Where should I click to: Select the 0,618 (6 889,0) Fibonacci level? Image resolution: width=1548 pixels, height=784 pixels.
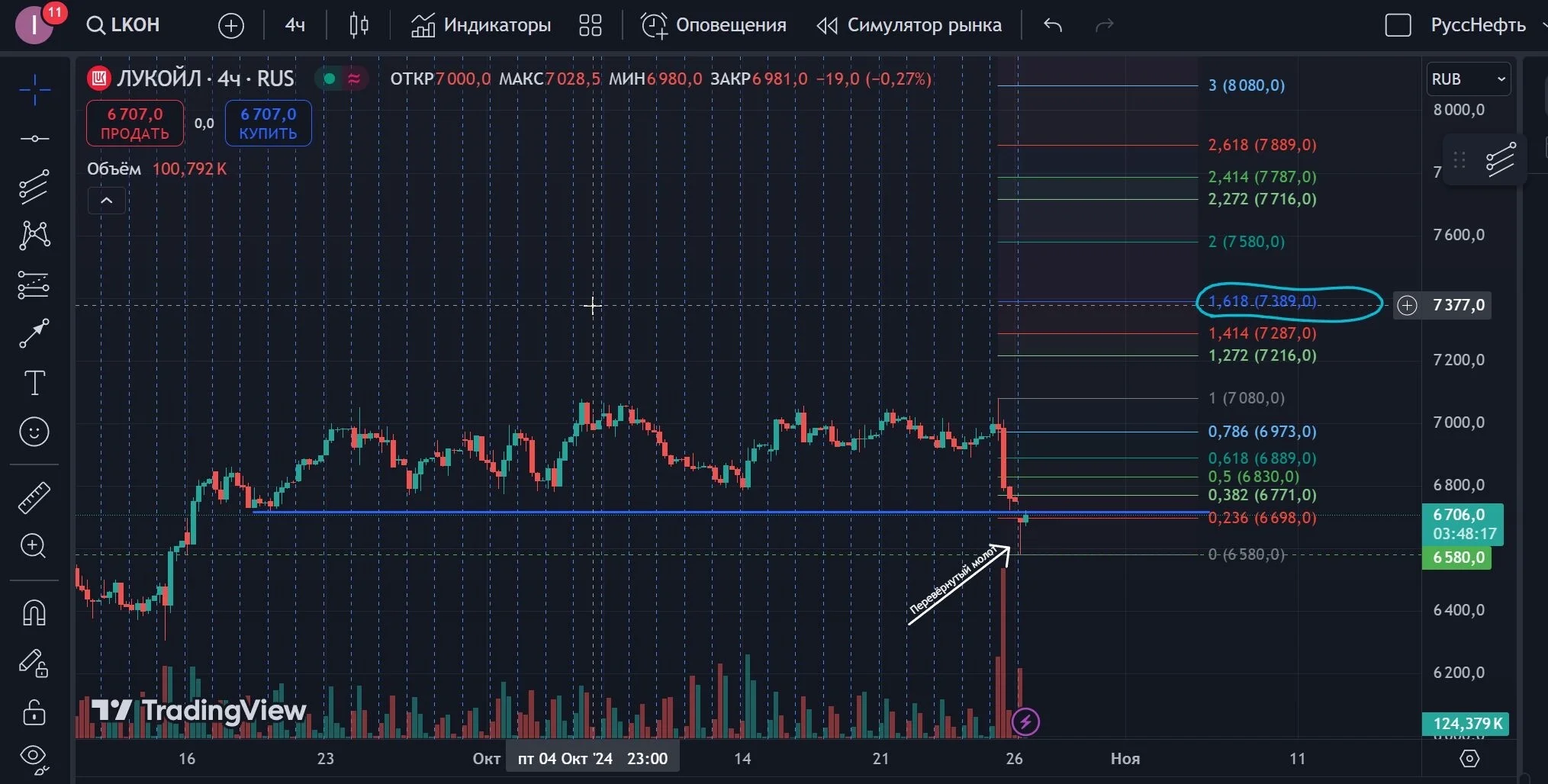click(1262, 458)
